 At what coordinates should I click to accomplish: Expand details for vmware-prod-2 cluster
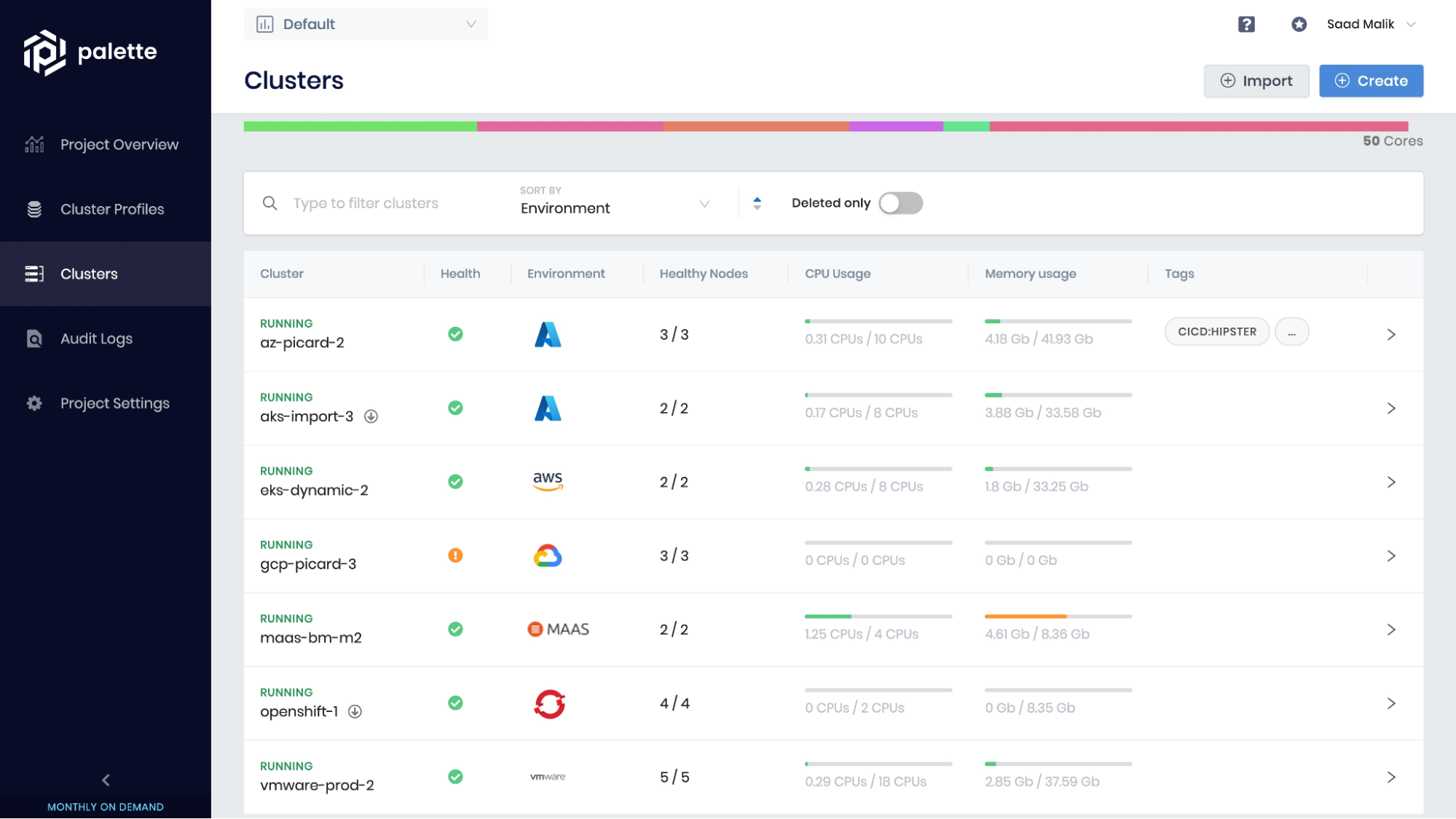[x=1391, y=777]
